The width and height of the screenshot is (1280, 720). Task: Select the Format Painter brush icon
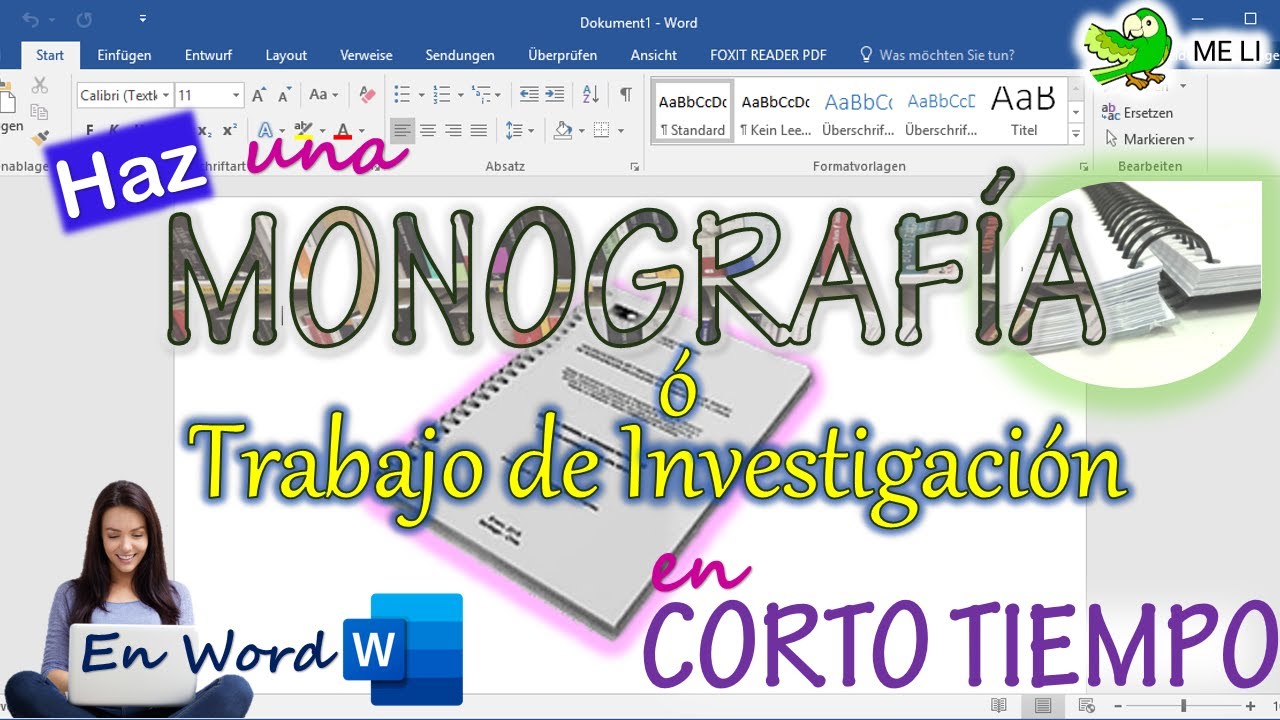click(40, 137)
